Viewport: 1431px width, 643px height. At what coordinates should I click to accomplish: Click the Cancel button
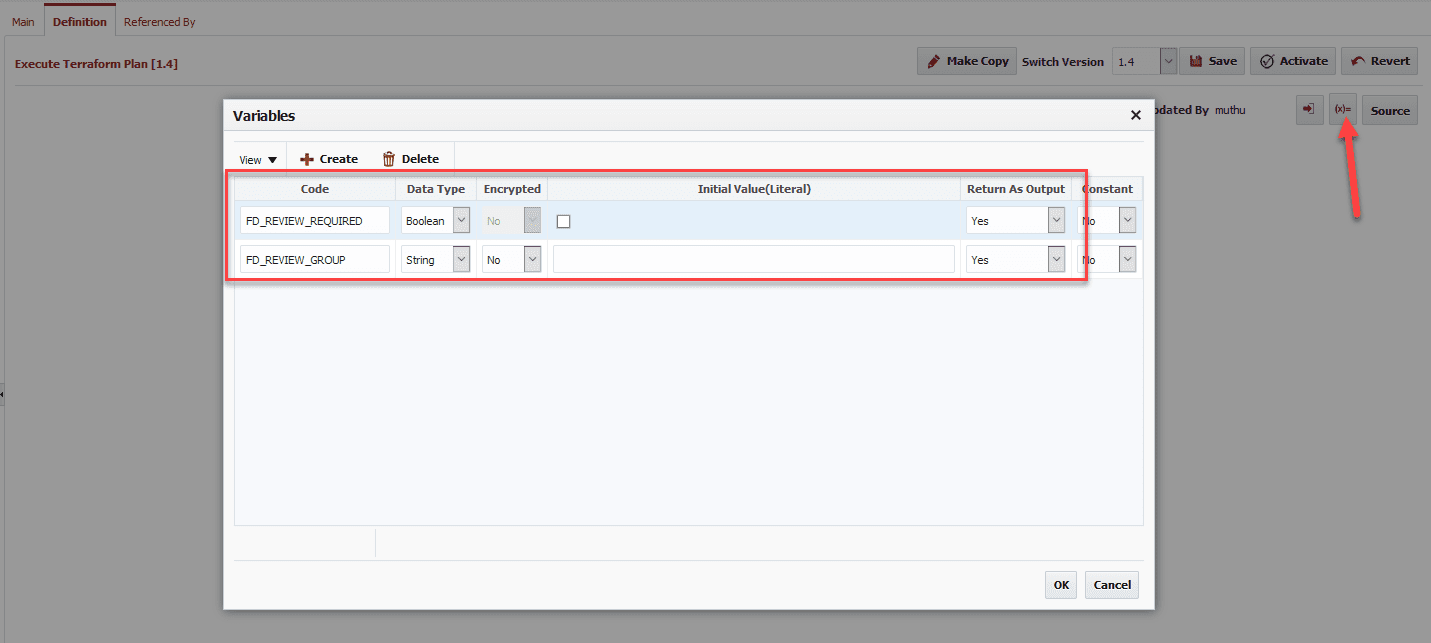pyautogui.click(x=1112, y=585)
